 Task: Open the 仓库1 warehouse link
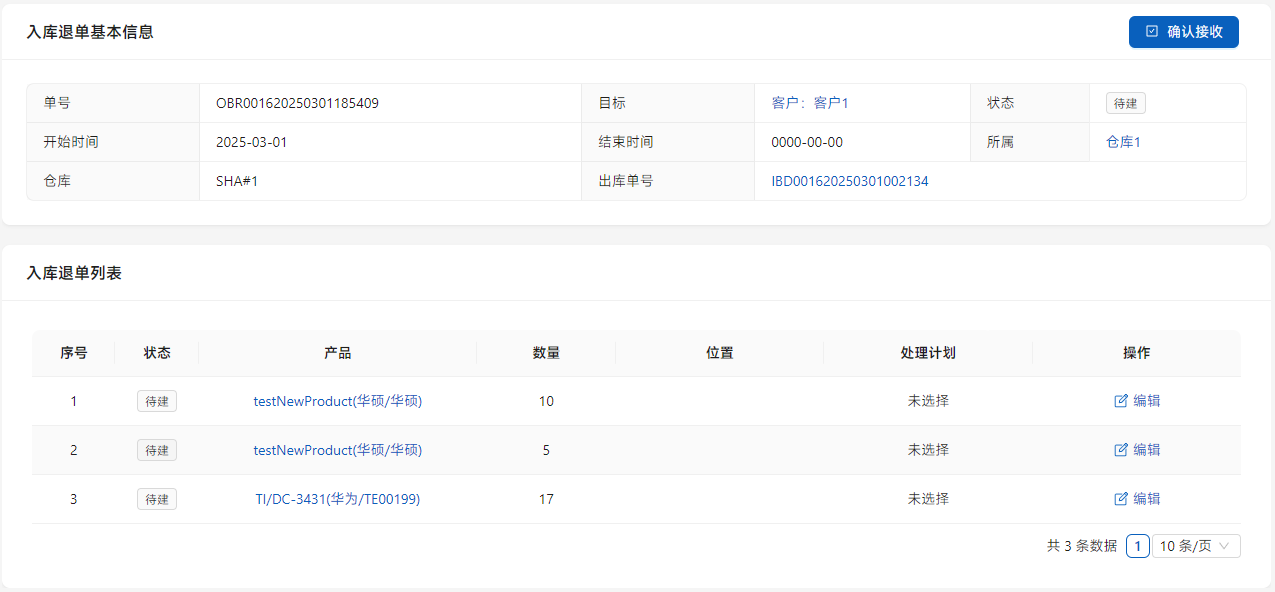(1123, 142)
